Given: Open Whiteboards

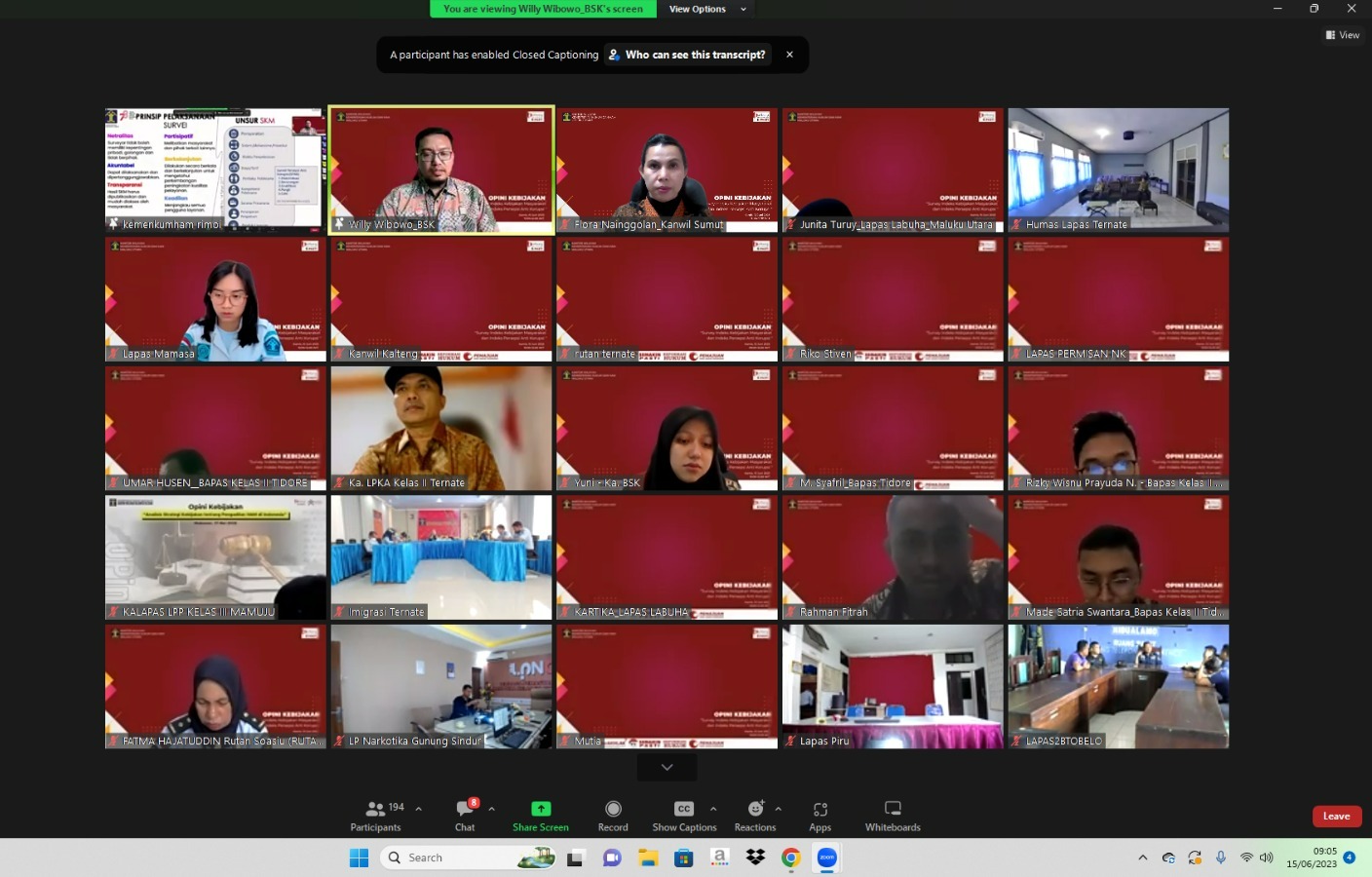Looking at the screenshot, I should pos(893,816).
